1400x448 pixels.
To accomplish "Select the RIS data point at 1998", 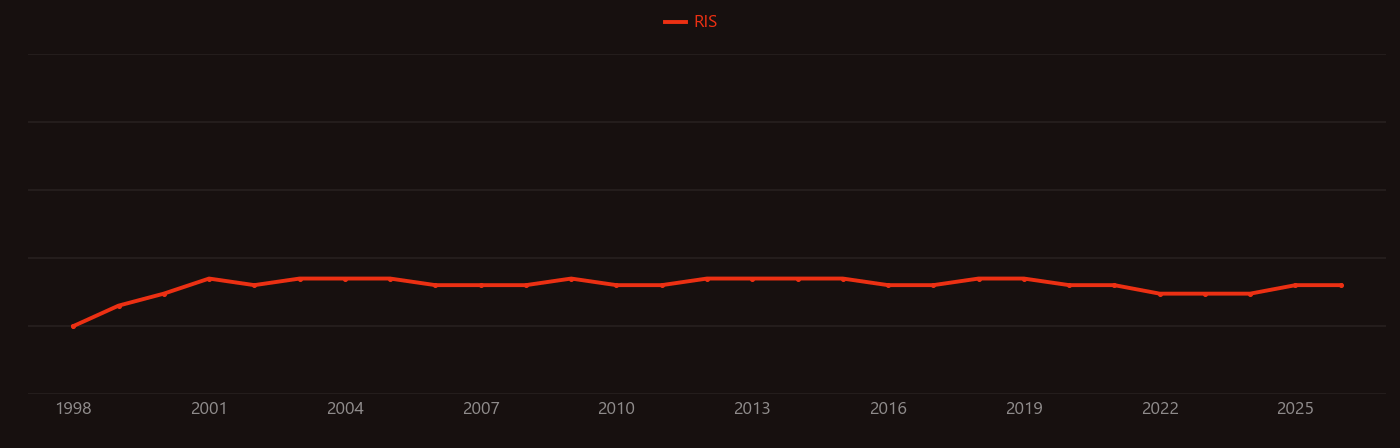I will coord(73,326).
